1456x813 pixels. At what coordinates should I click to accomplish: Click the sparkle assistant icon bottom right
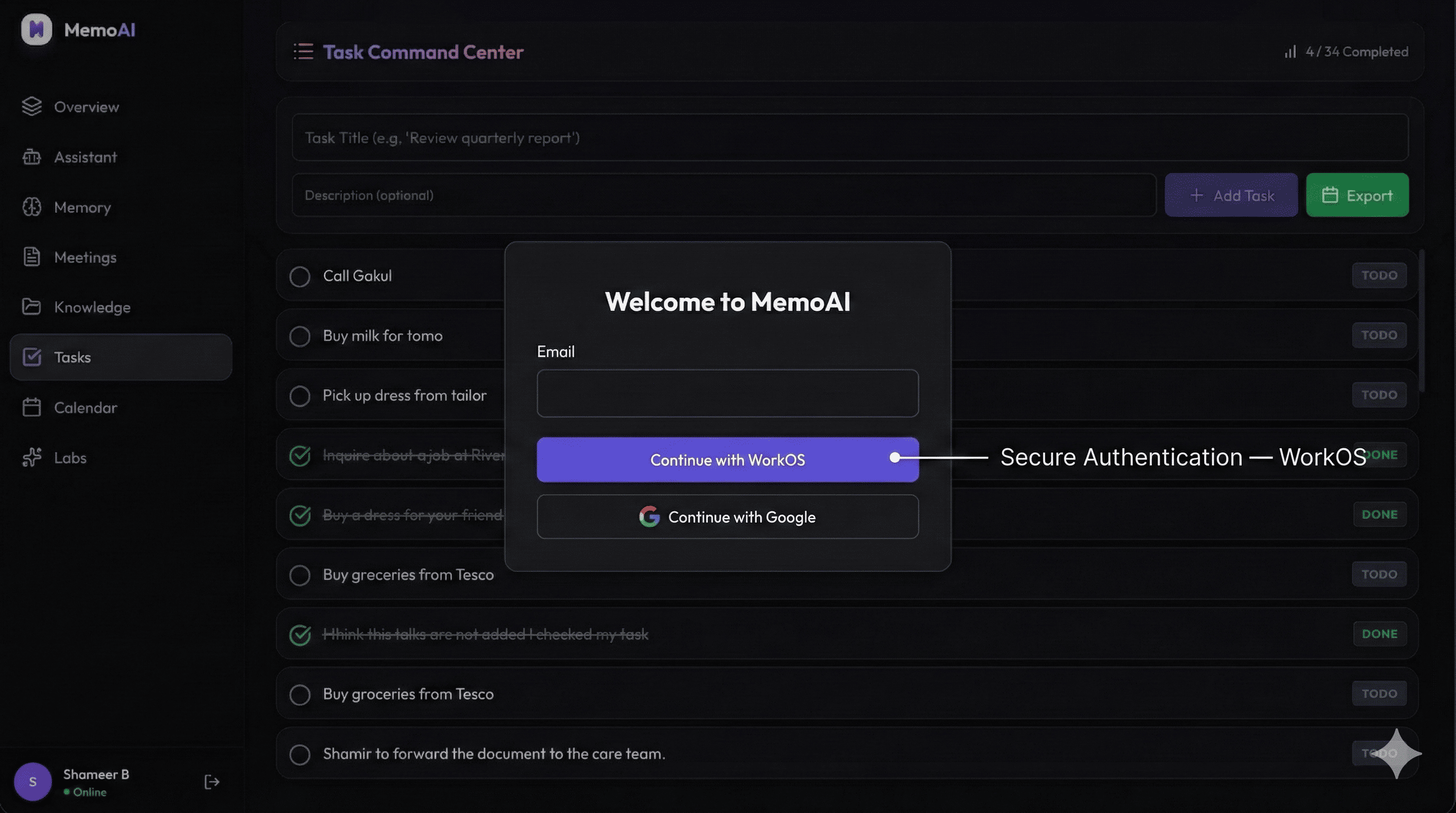click(x=1396, y=754)
